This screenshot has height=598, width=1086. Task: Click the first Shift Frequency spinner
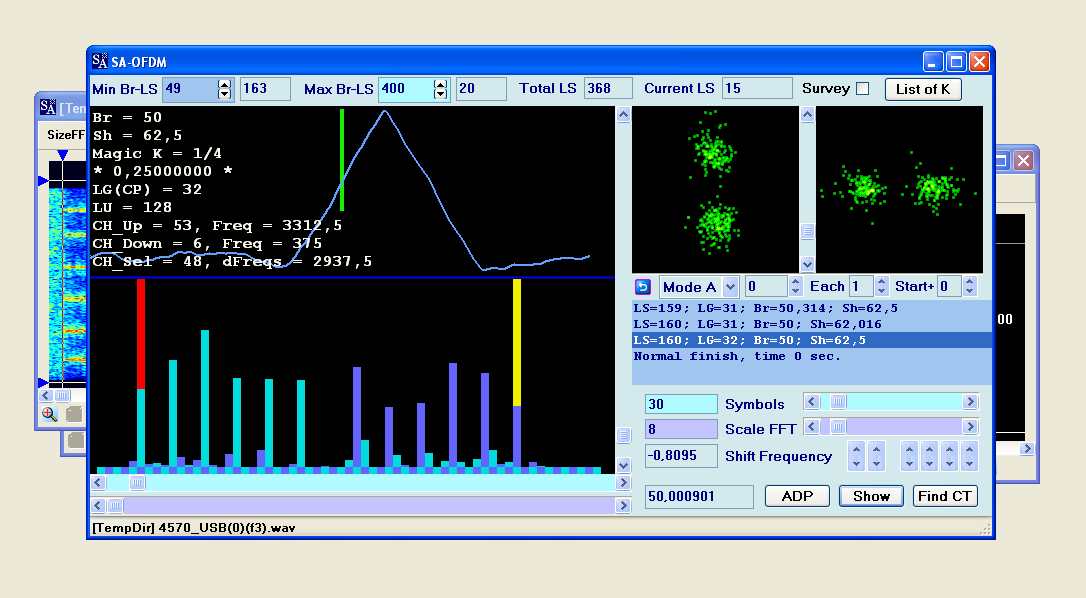(x=857, y=456)
